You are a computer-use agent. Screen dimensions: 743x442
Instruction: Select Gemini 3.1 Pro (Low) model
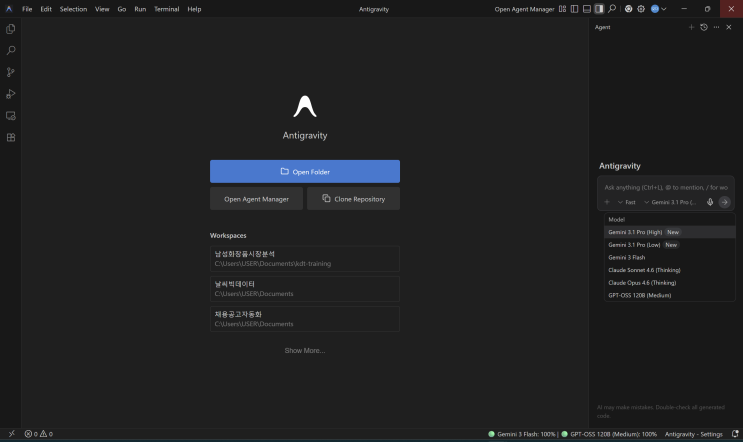pos(670,244)
